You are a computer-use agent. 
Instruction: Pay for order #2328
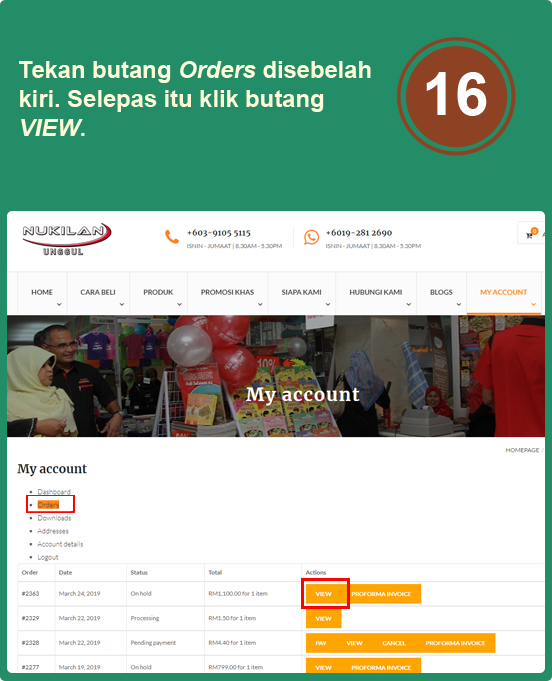(321, 643)
